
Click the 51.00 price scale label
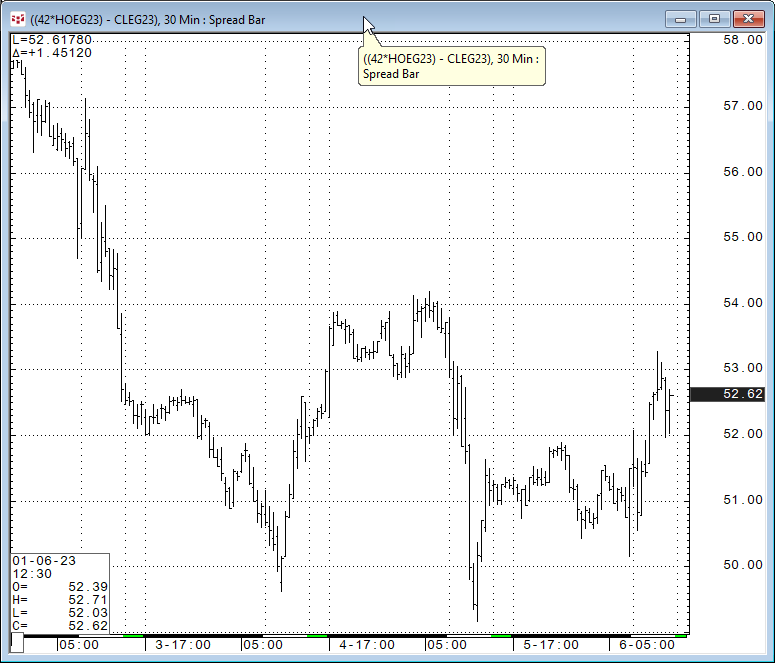tap(742, 500)
